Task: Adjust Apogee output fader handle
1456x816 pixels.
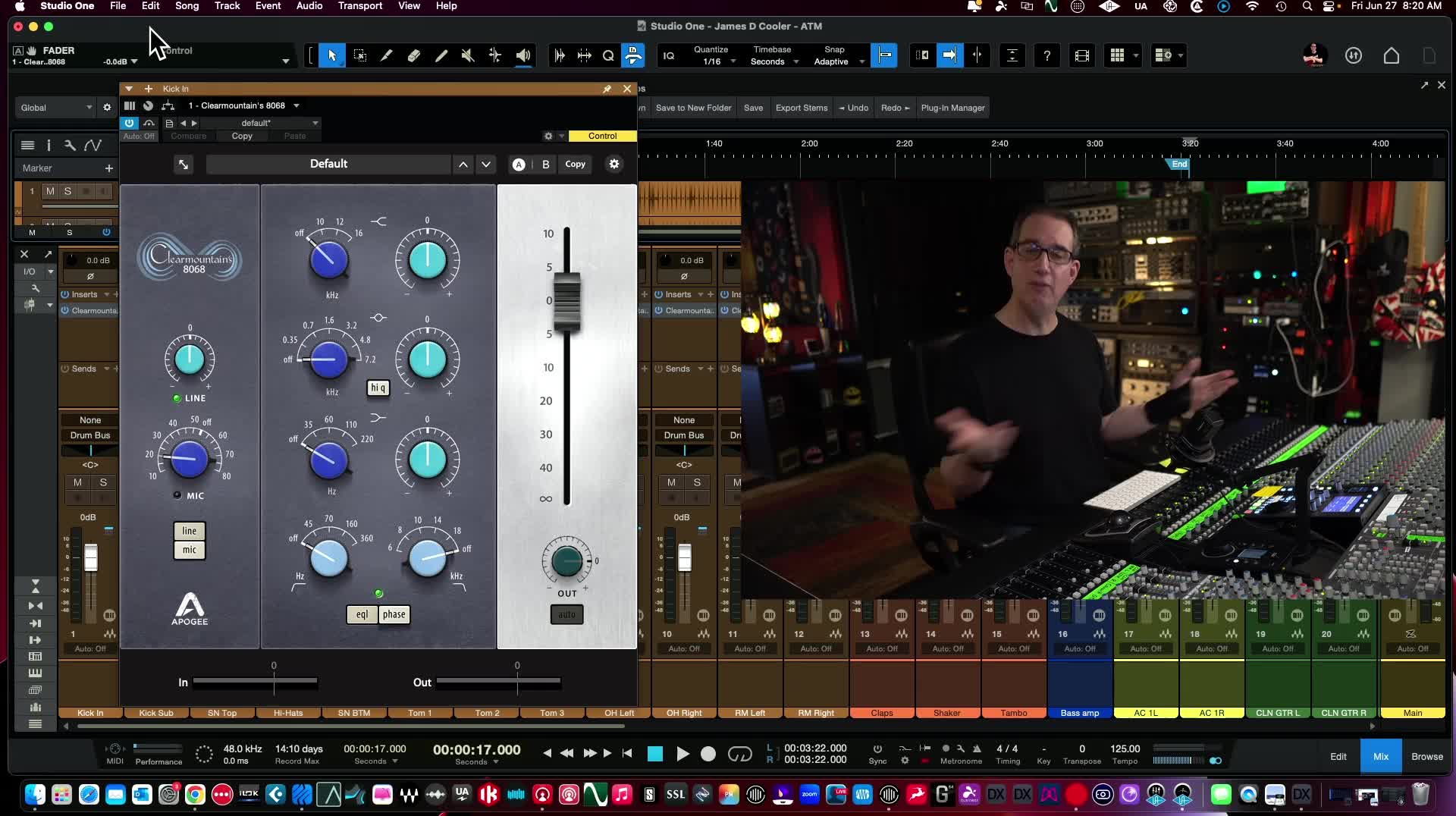Action: point(566,300)
